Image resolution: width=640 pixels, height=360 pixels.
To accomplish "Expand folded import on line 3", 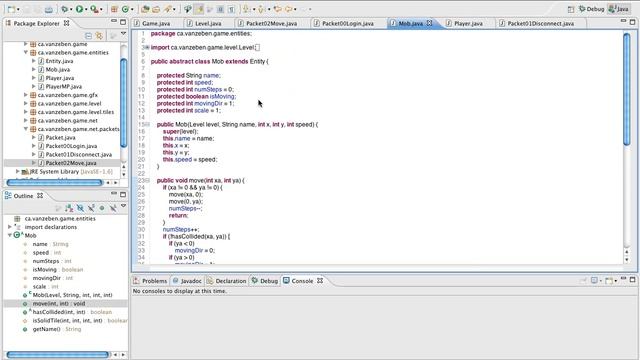I will pos(147,47).
